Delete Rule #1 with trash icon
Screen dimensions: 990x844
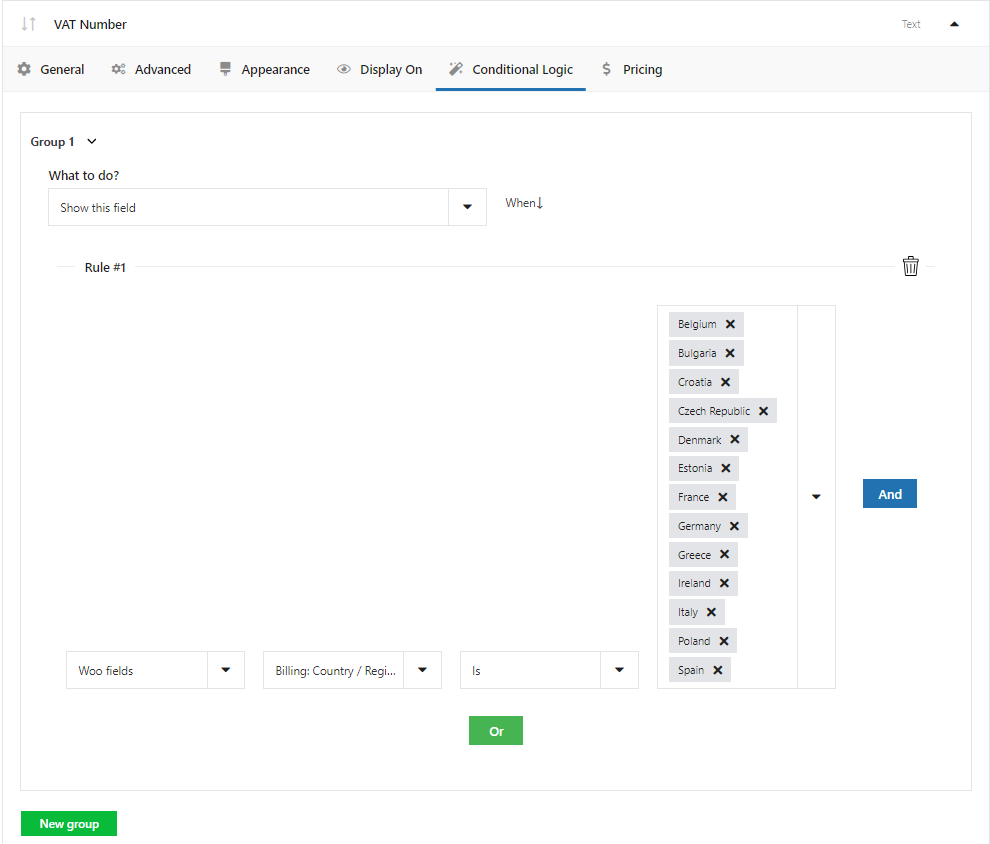coord(910,266)
